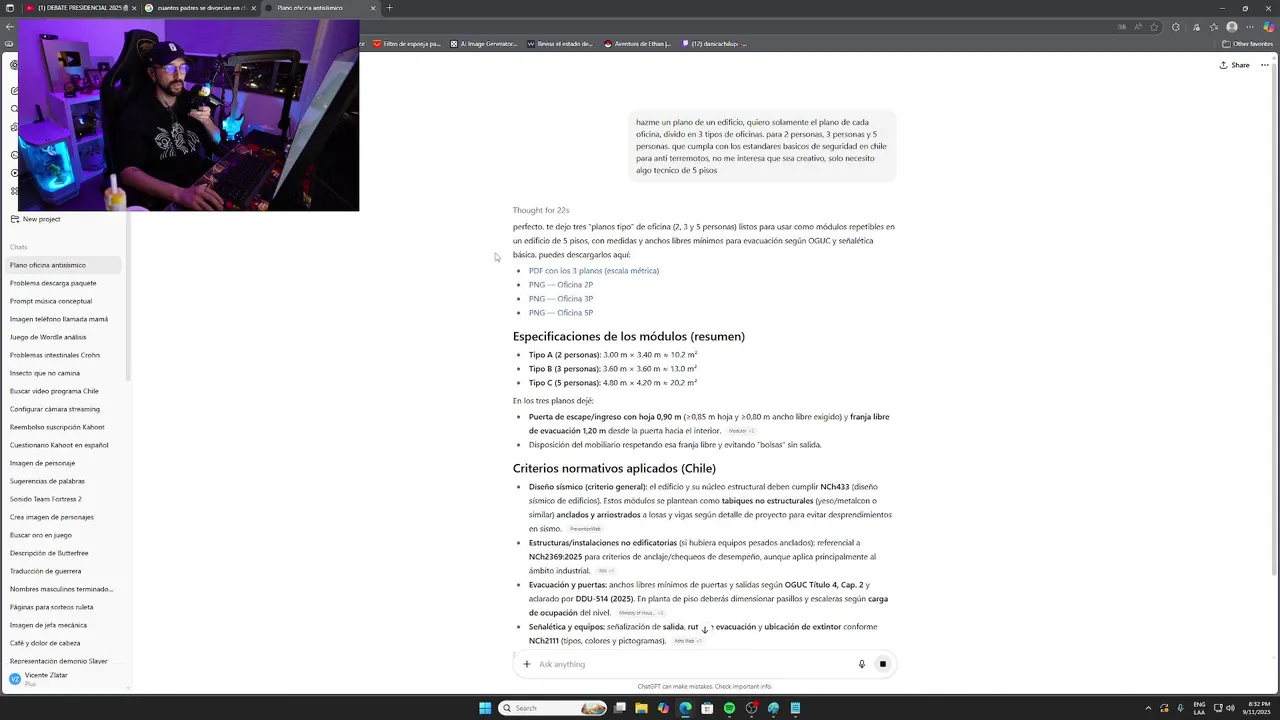
Task: Open 'Juego de Wordle análisis' chat
Action: click(x=63, y=337)
